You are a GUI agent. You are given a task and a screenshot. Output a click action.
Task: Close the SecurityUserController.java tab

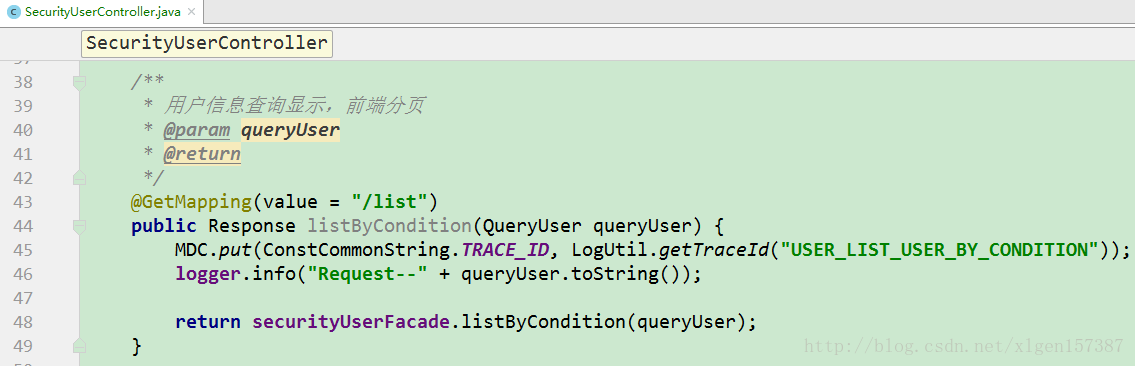[190, 12]
